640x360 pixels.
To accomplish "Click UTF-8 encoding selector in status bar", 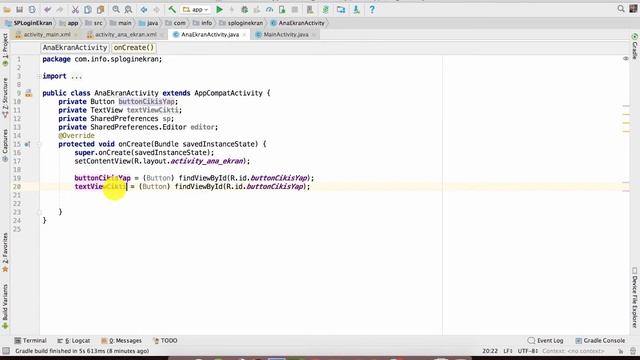I will coord(528,351).
